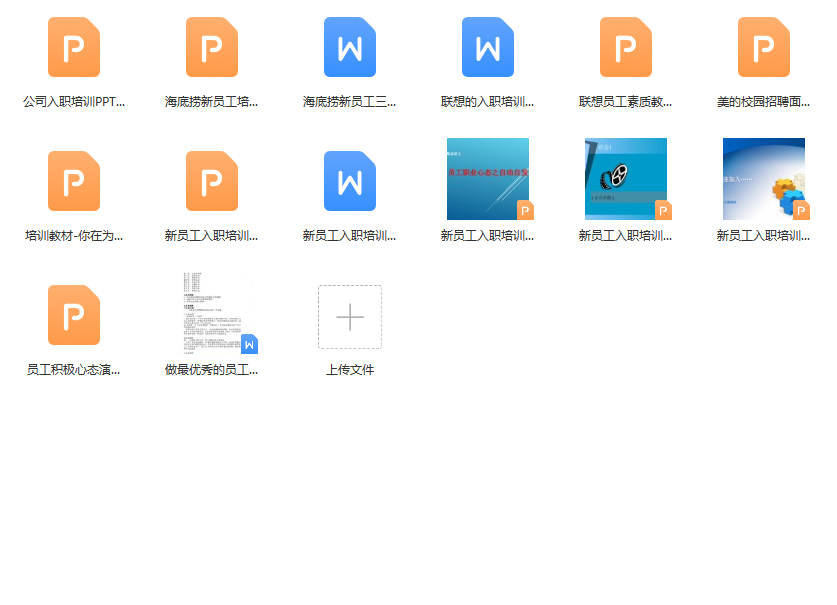This screenshot has width=837, height=605.
Task: Open the blue W icon for 新员工入职培训
Action: pyautogui.click(x=350, y=181)
